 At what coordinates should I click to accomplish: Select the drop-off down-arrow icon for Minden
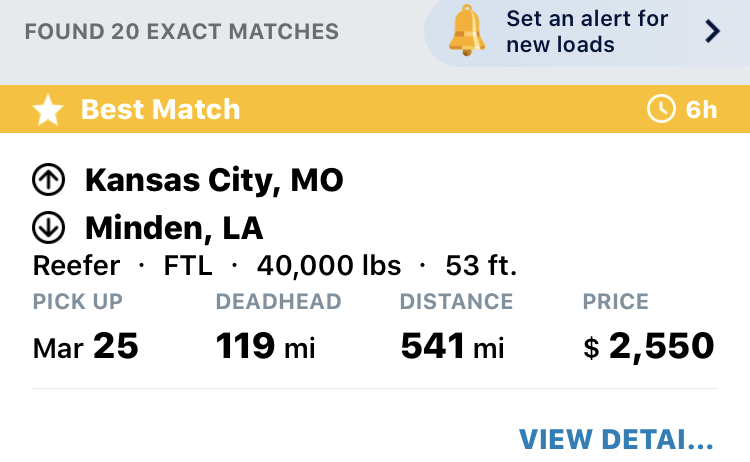(48, 227)
